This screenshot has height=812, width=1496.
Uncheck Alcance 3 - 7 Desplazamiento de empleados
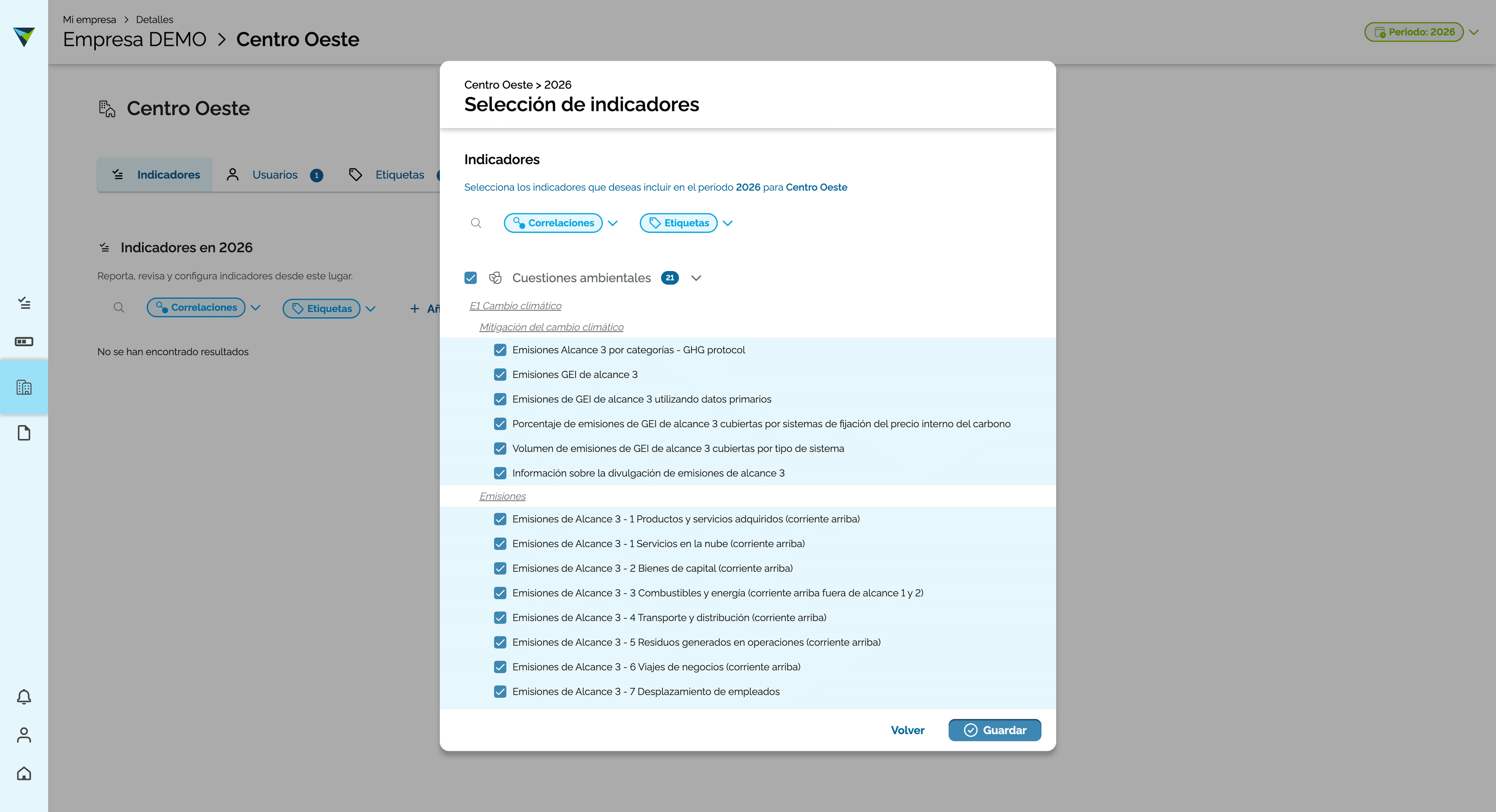[500, 692]
